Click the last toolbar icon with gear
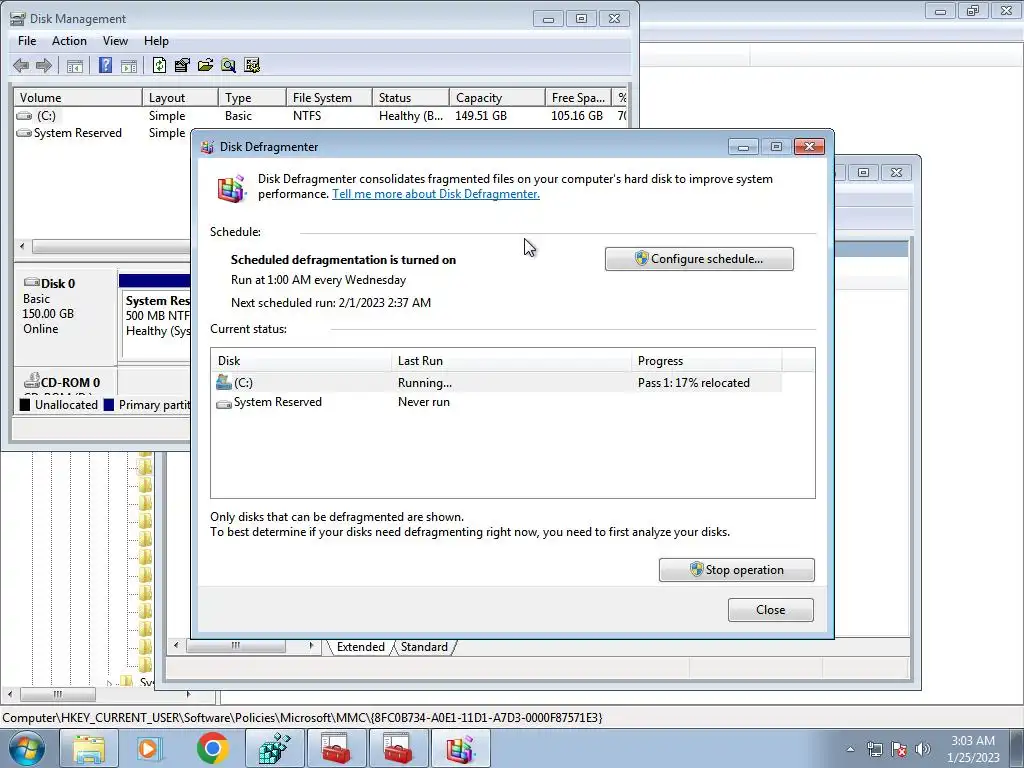The image size is (1024, 768). point(252,65)
